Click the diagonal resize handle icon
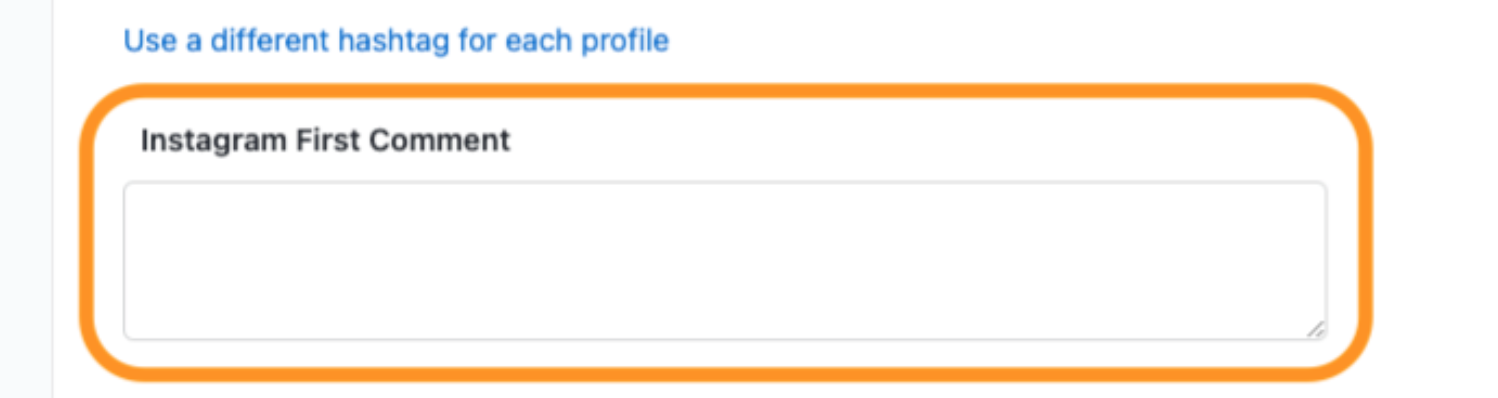This screenshot has height=398, width=1498. pos(1315,328)
